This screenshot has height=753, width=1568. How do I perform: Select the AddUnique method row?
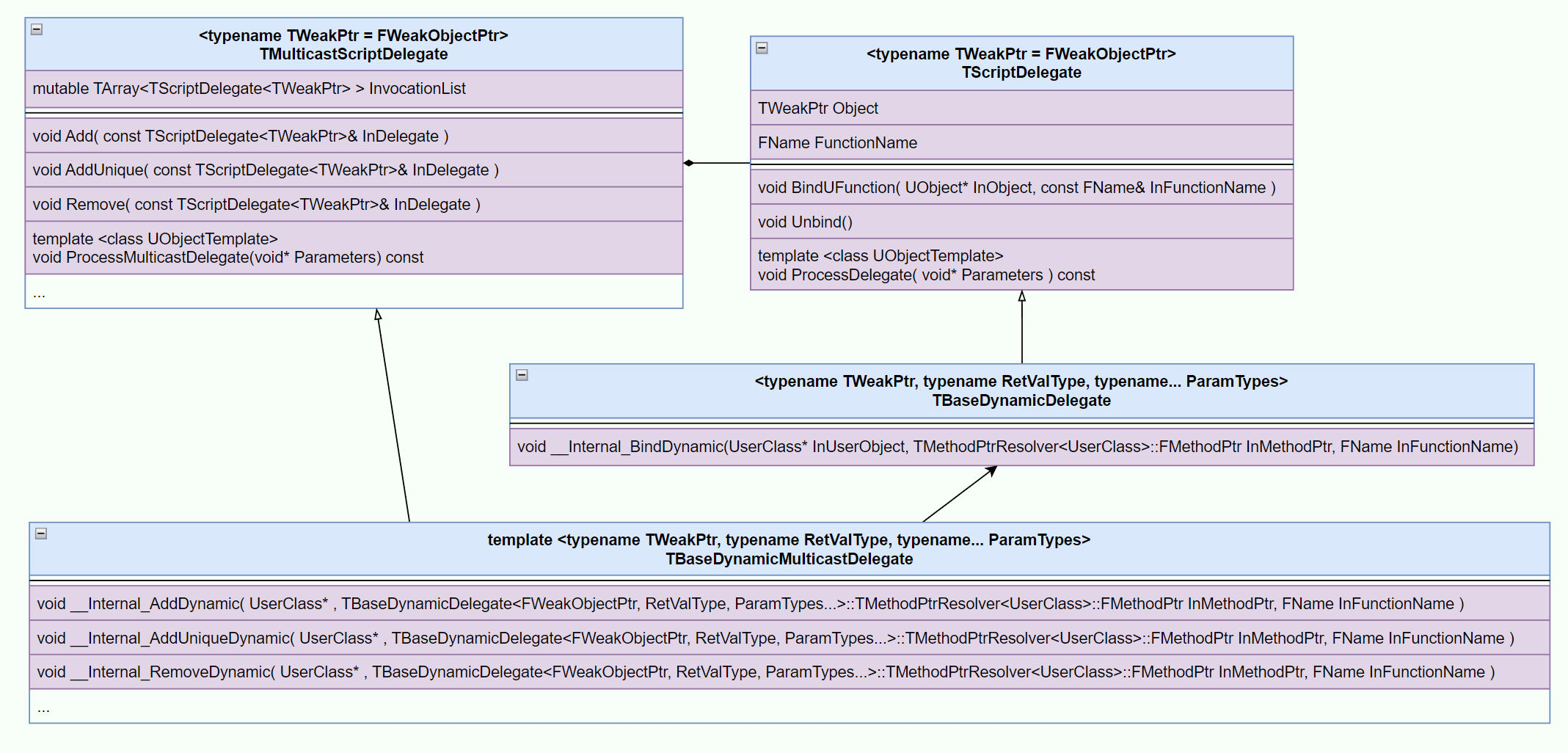pyautogui.click(x=353, y=170)
